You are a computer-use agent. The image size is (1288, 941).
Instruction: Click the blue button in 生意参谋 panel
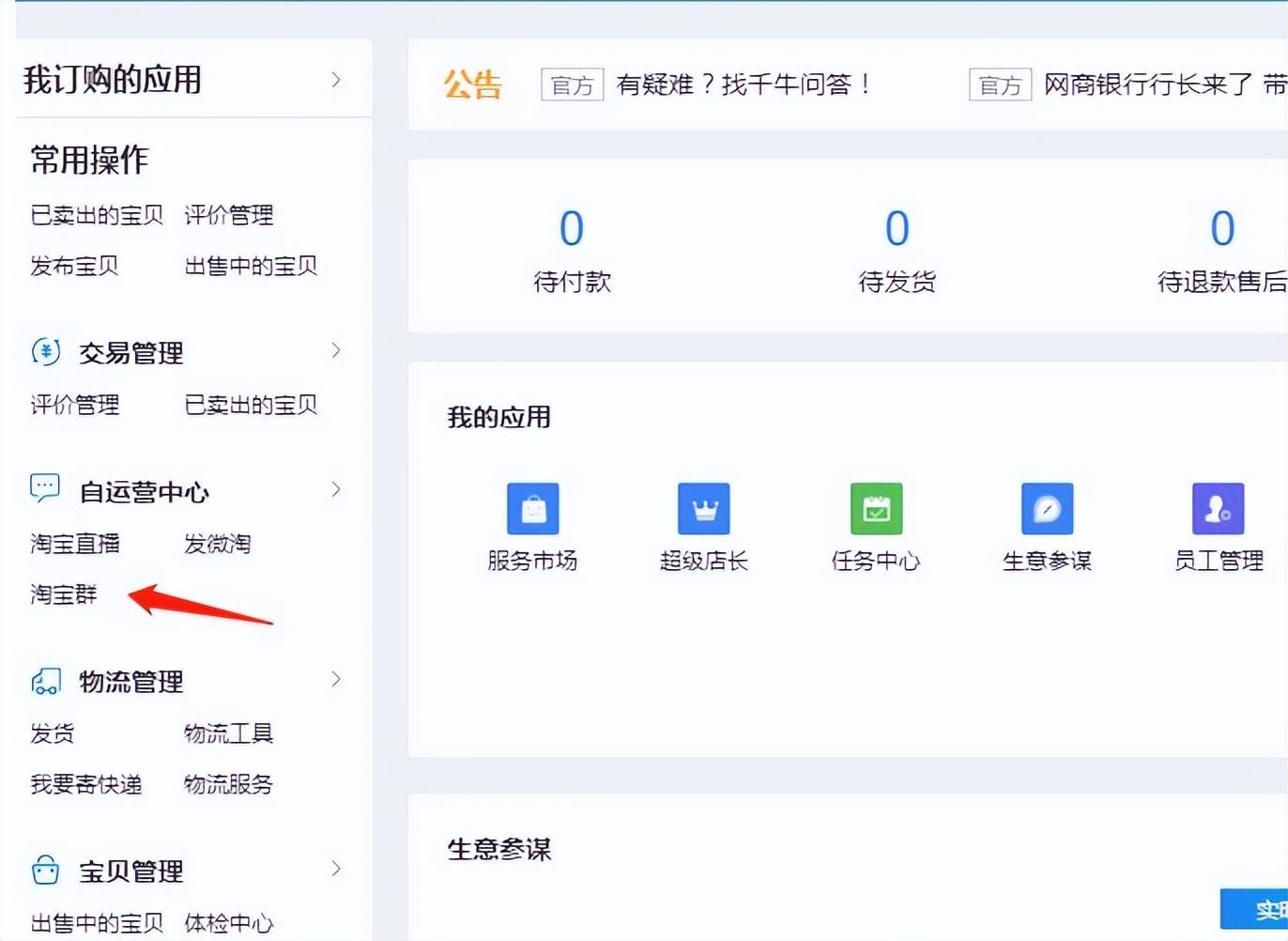click(x=1254, y=909)
